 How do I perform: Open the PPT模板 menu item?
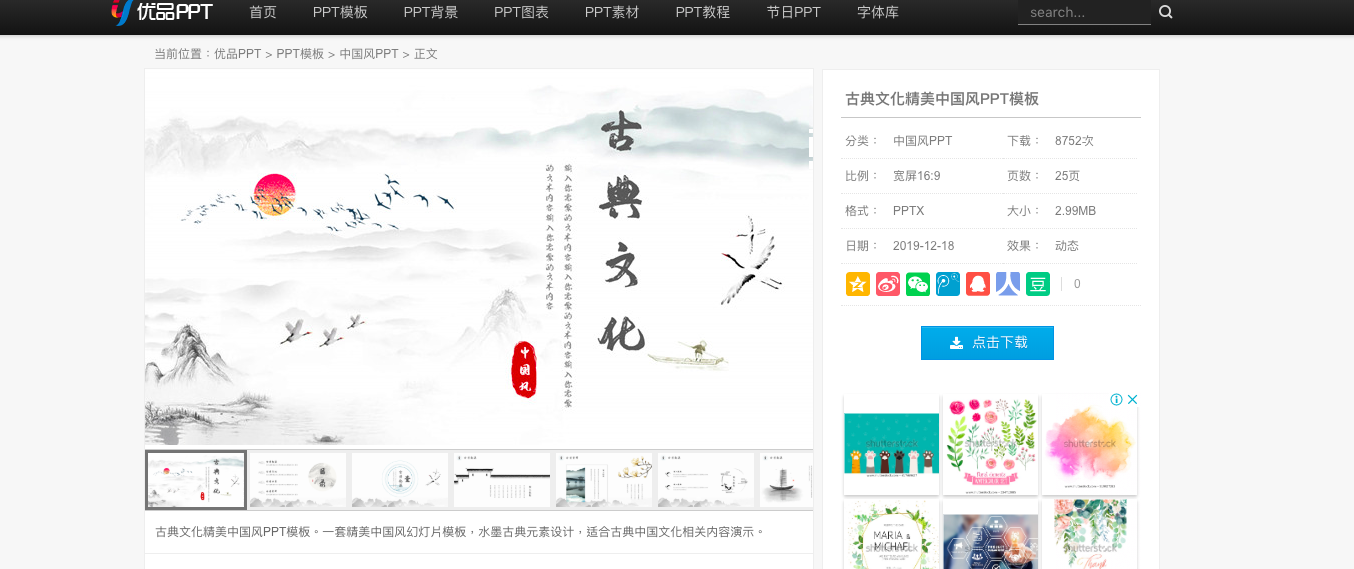point(340,12)
